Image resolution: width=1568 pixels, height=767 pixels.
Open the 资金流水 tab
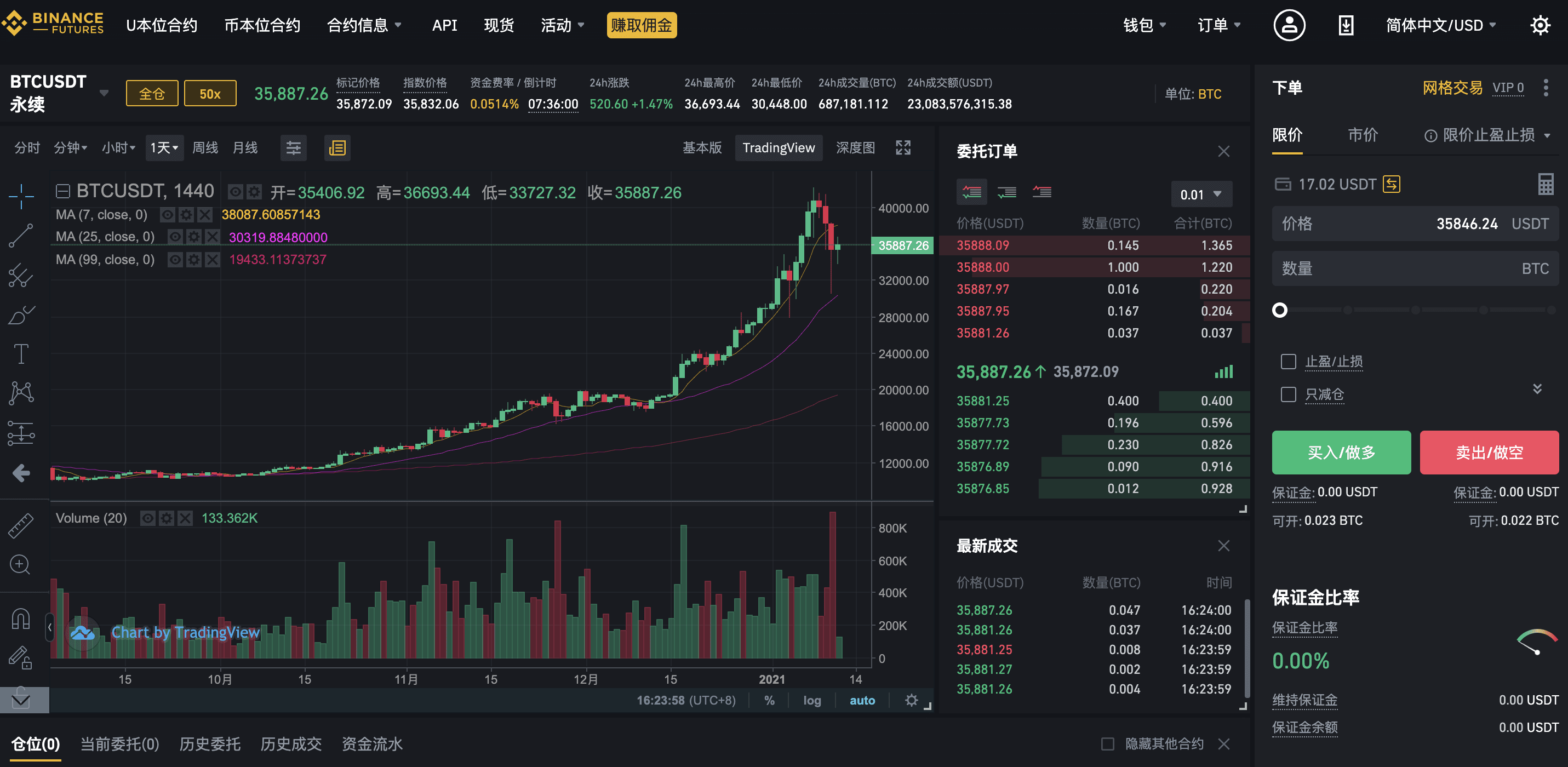[372, 744]
